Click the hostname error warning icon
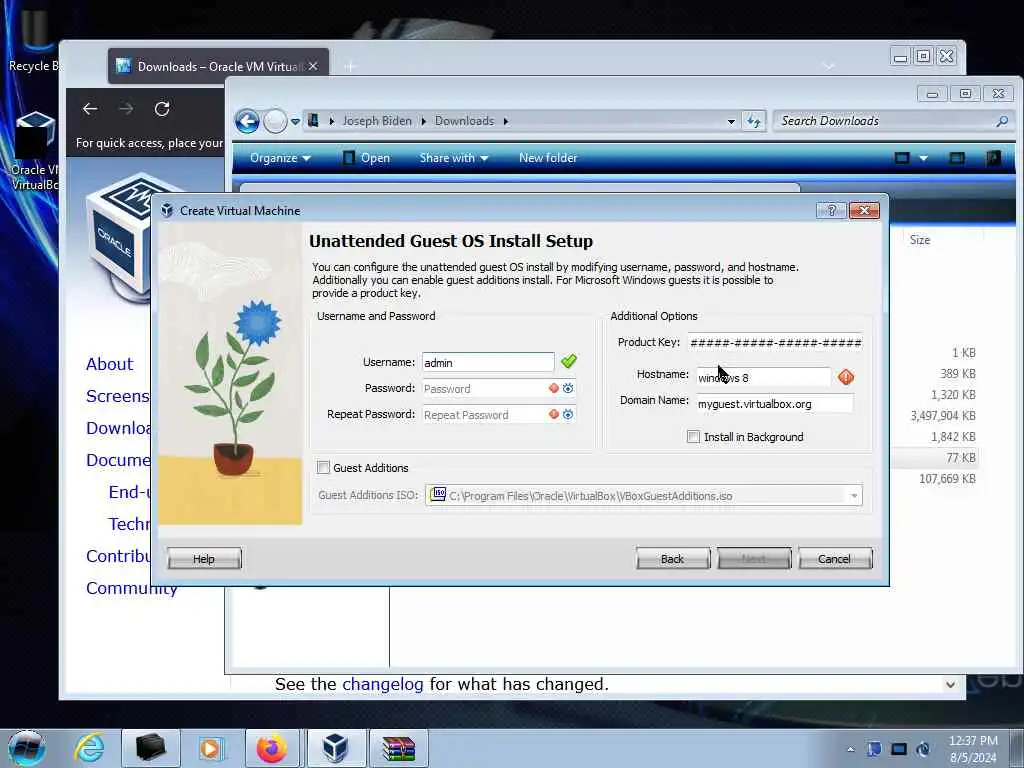1024x768 pixels. click(x=846, y=377)
